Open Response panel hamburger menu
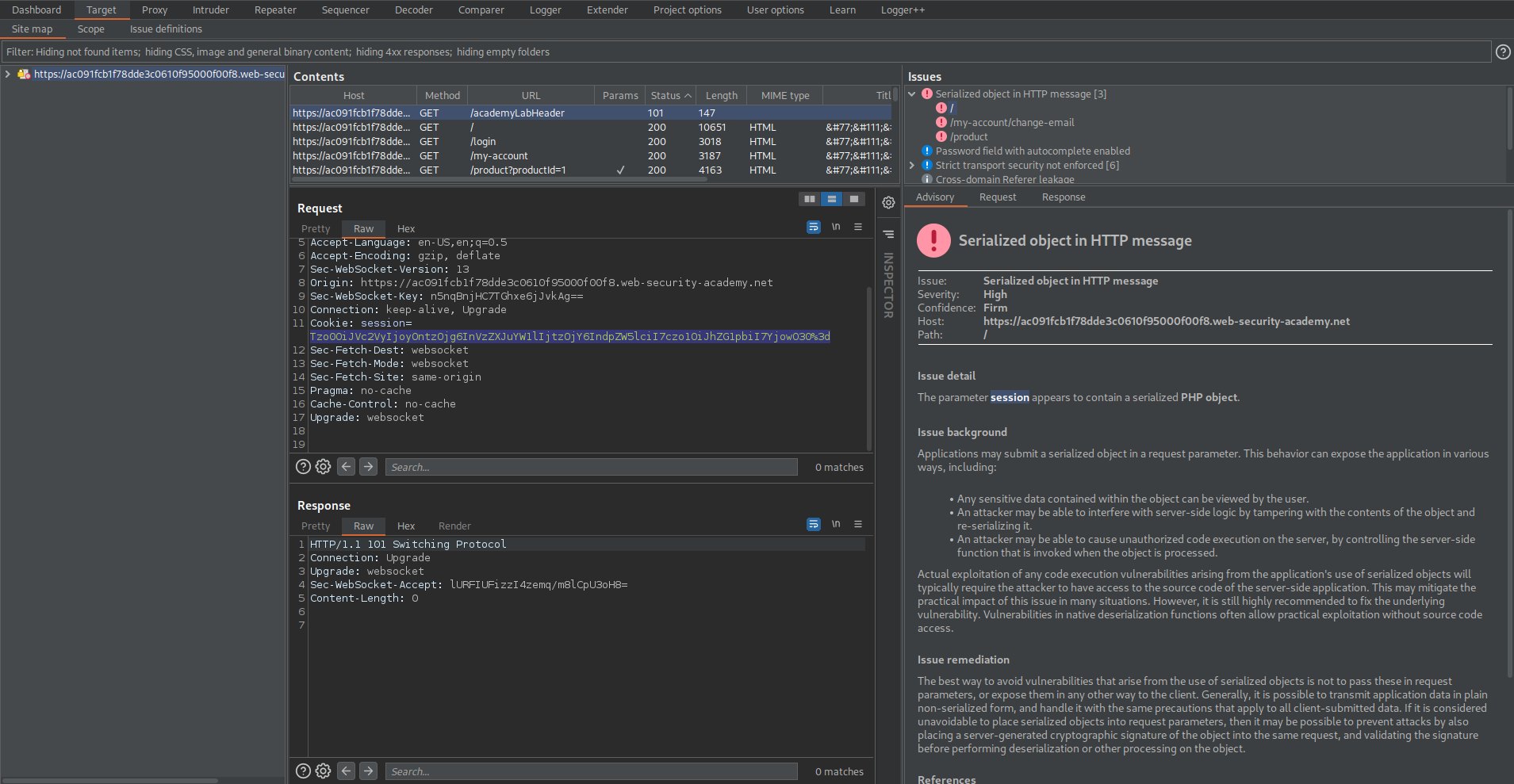 [x=858, y=524]
